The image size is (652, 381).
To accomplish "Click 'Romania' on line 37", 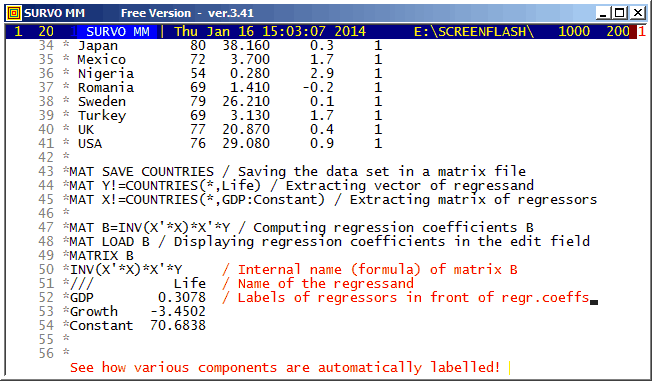I will click(106, 88).
